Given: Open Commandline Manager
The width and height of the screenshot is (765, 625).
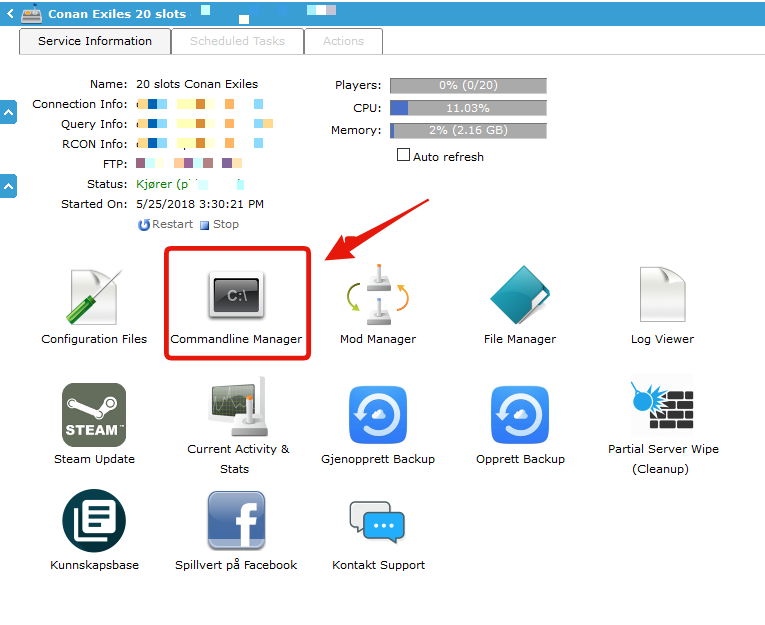Looking at the screenshot, I should point(237,295).
